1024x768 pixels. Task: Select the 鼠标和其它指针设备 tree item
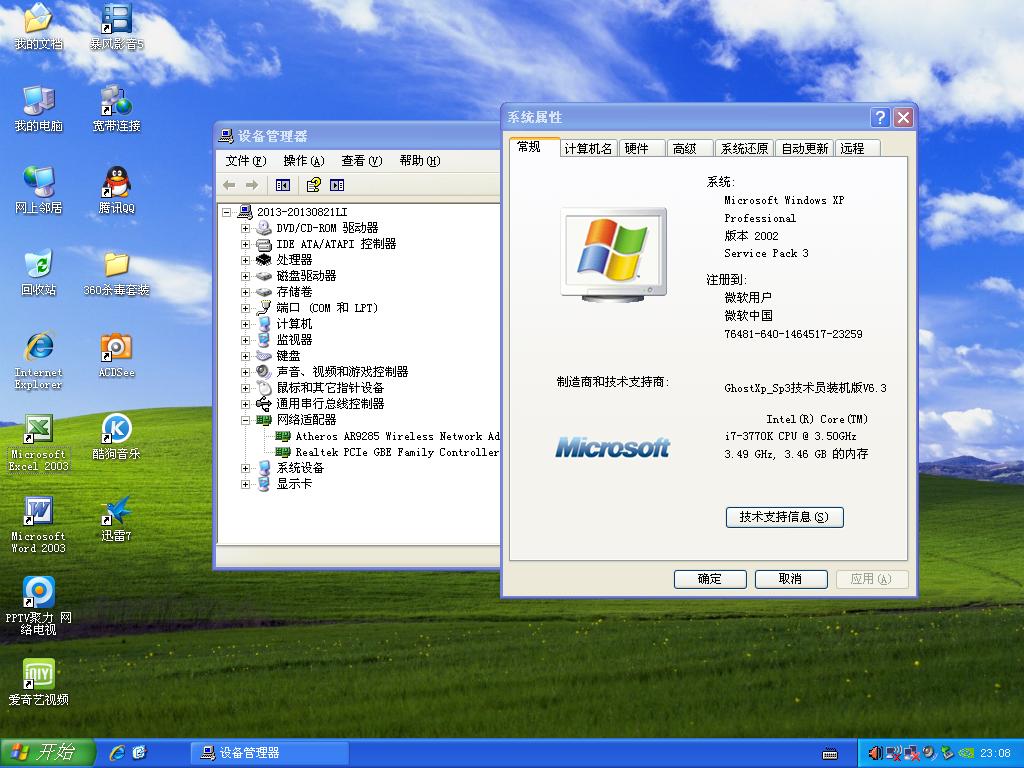pos(330,388)
